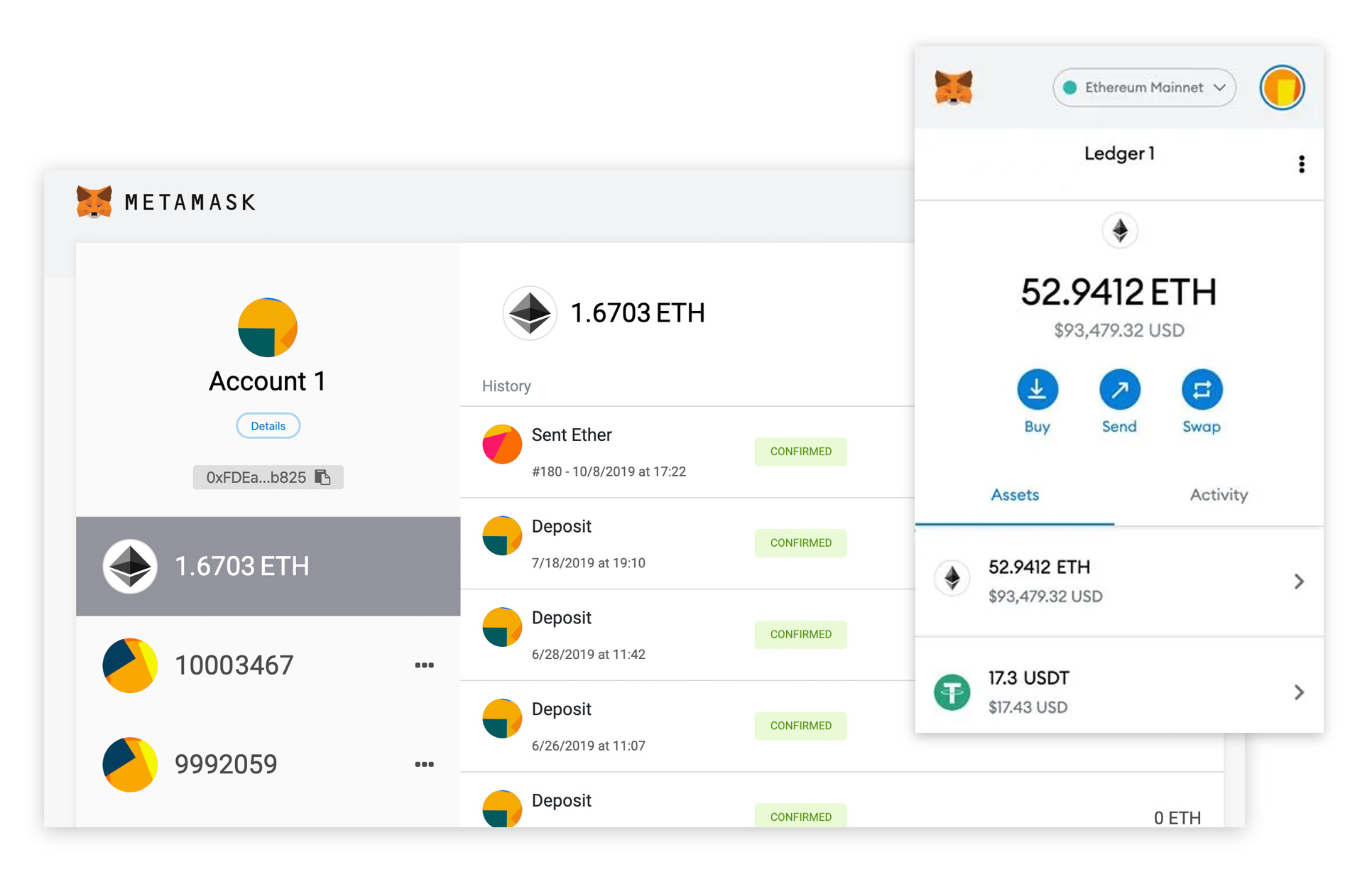This screenshot has height=889, width=1372.
Task: Open the account Details button
Action: point(268,426)
